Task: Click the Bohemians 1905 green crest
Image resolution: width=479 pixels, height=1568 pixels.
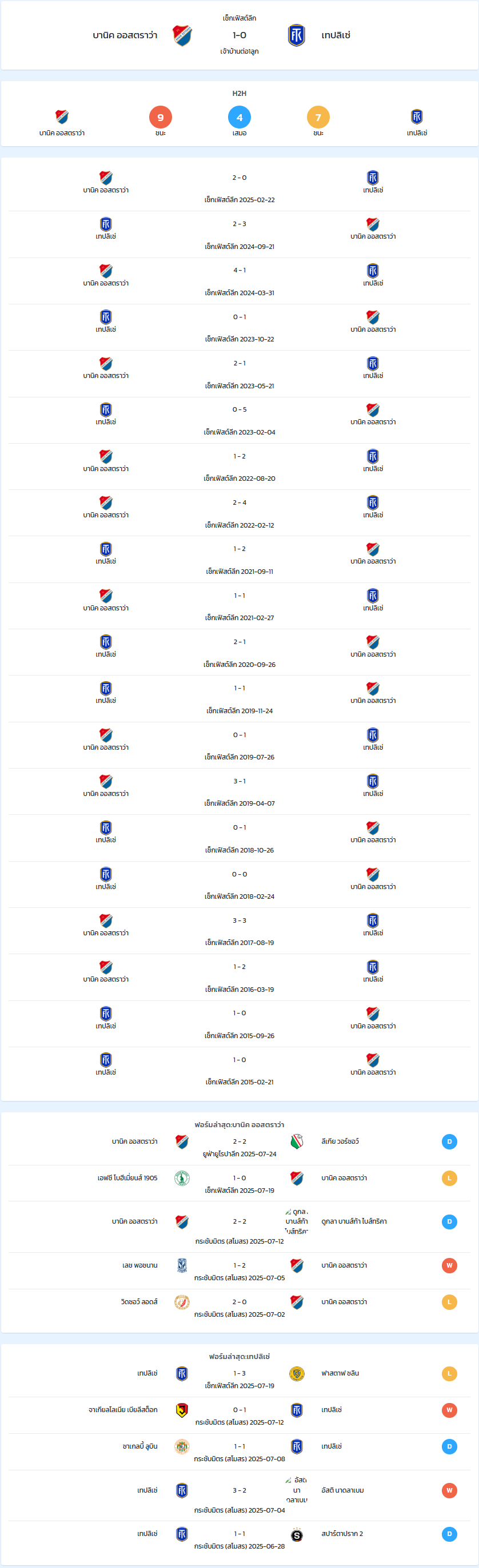Action: tap(182, 1179)
